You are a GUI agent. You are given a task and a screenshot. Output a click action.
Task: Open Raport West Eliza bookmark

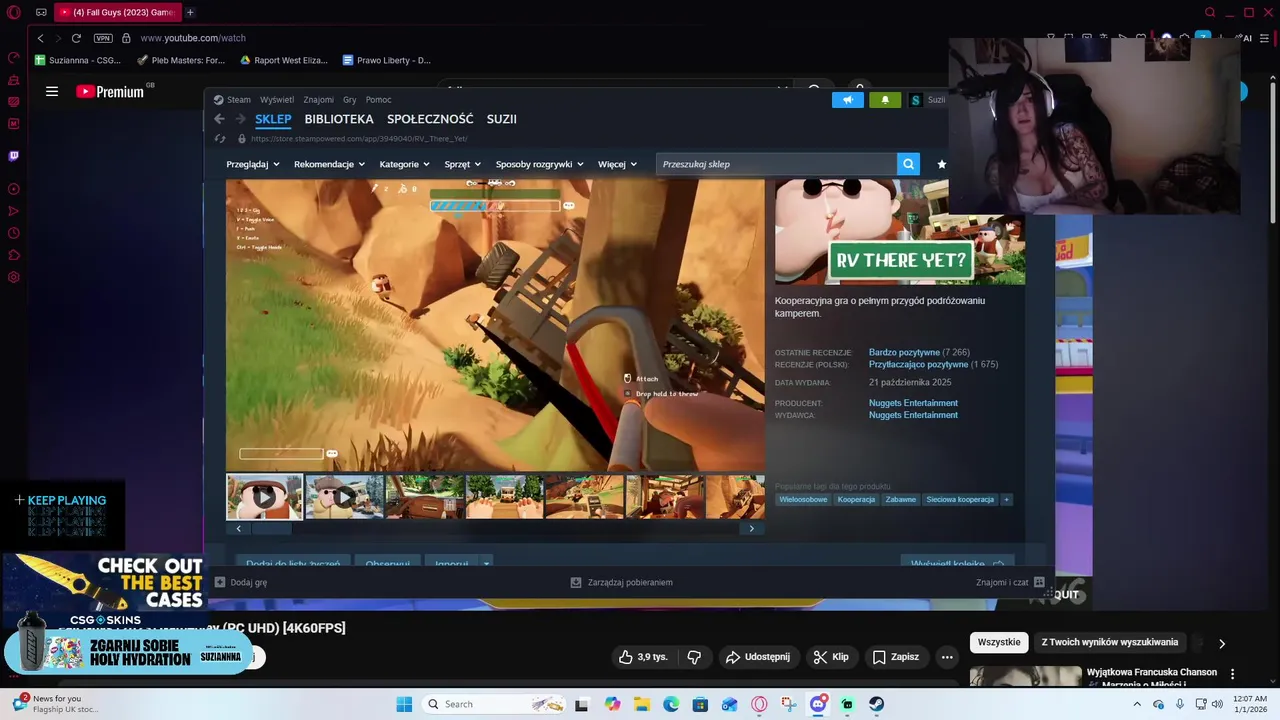click(x=284, y=60)
